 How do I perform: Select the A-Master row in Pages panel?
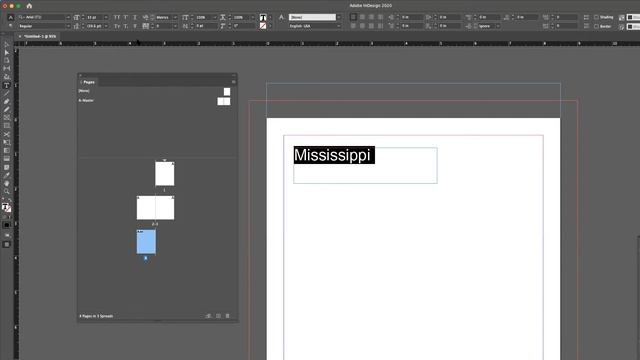click(x=154, y=100)
